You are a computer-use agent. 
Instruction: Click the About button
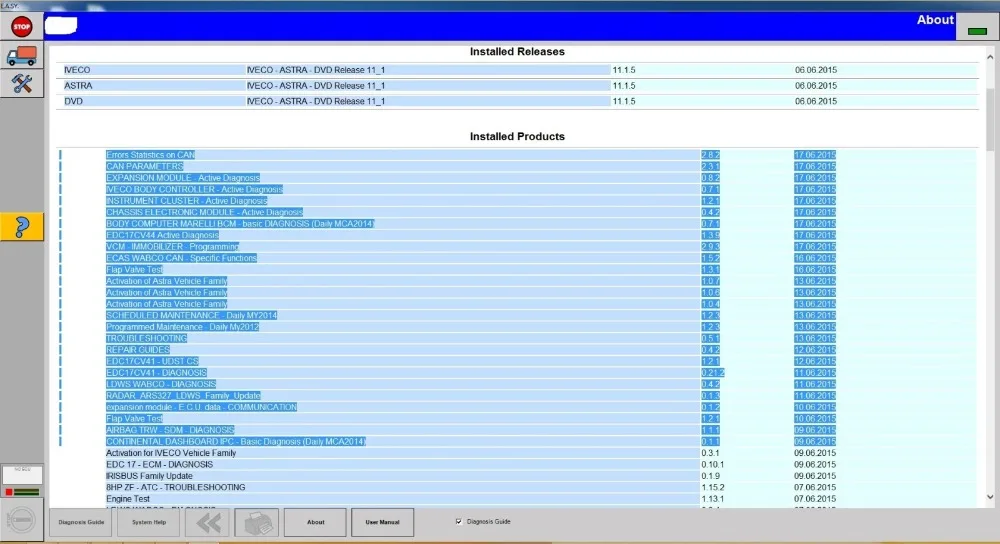coord(316,522)
